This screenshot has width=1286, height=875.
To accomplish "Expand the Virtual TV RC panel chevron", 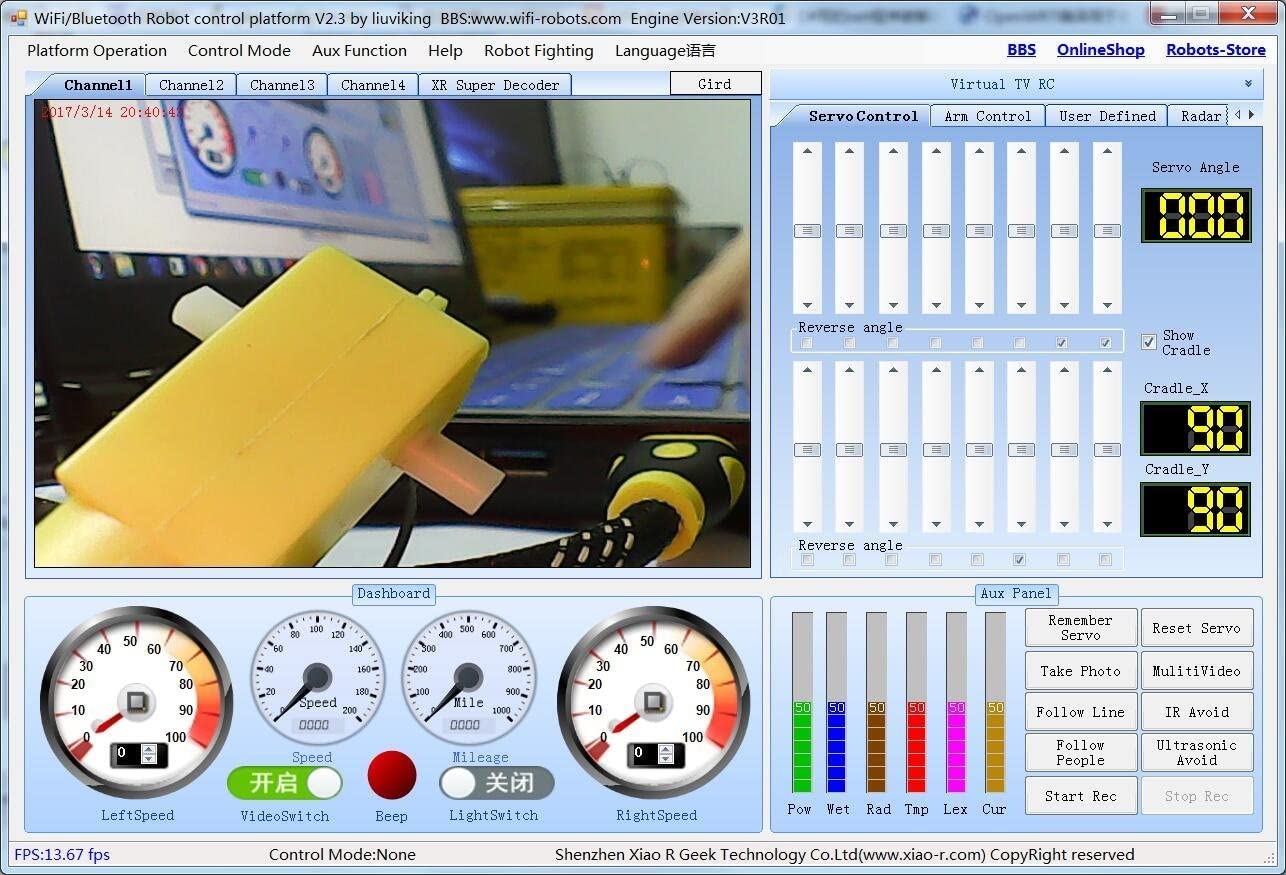I will 1248,84.
